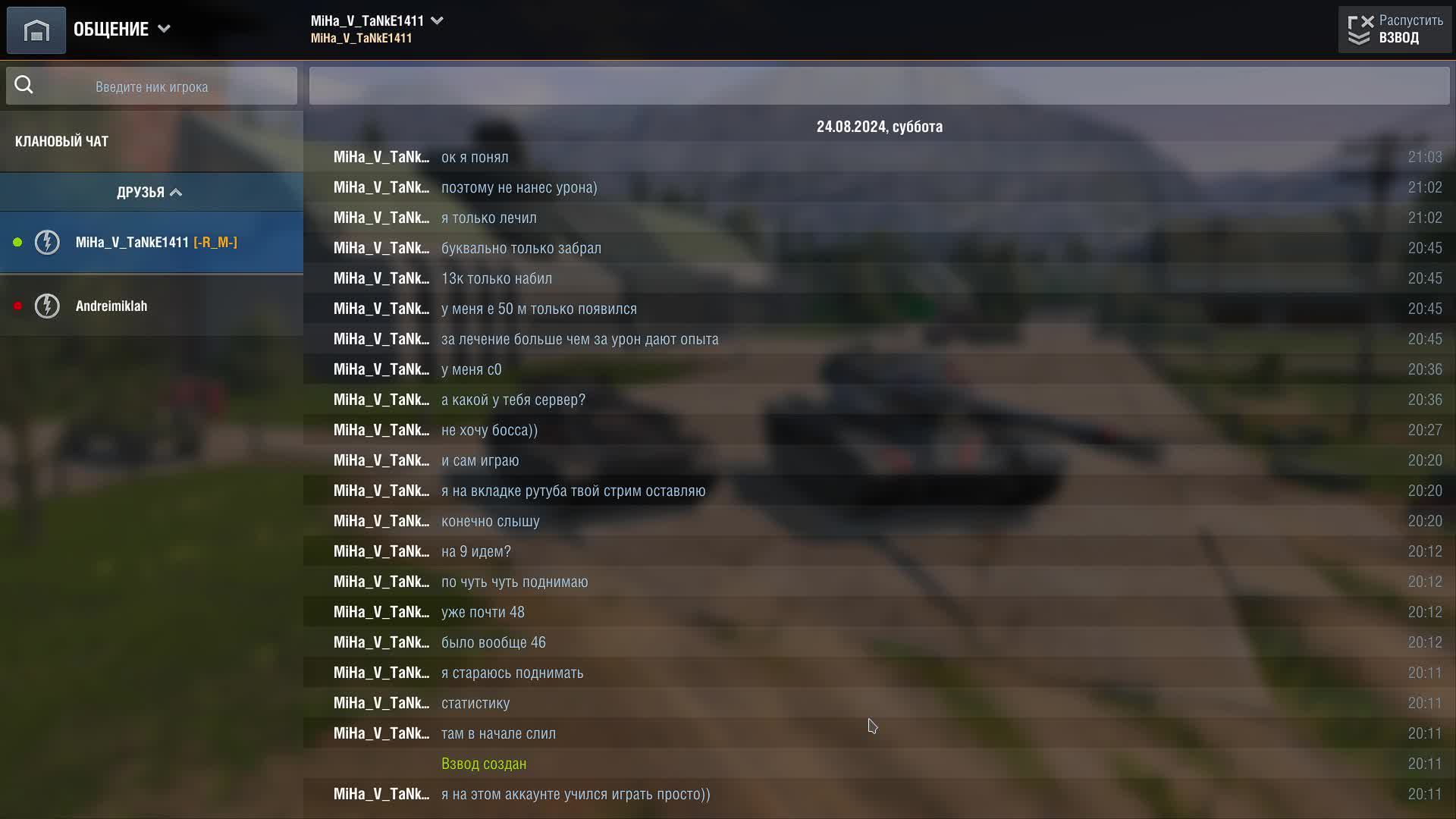Focus the chat message input box
The width and height of the screenshot is (1456, 819).
[x=879, y=86]
